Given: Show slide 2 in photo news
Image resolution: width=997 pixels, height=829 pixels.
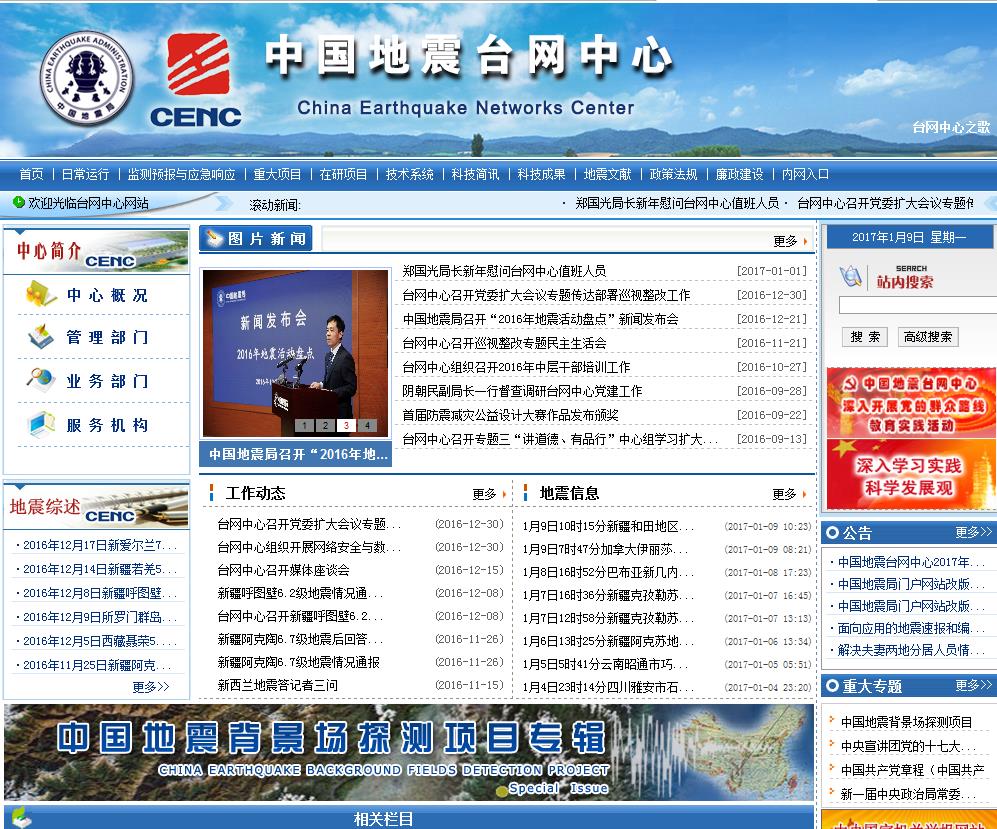Looking at the screenshot, I should (325, 425).
